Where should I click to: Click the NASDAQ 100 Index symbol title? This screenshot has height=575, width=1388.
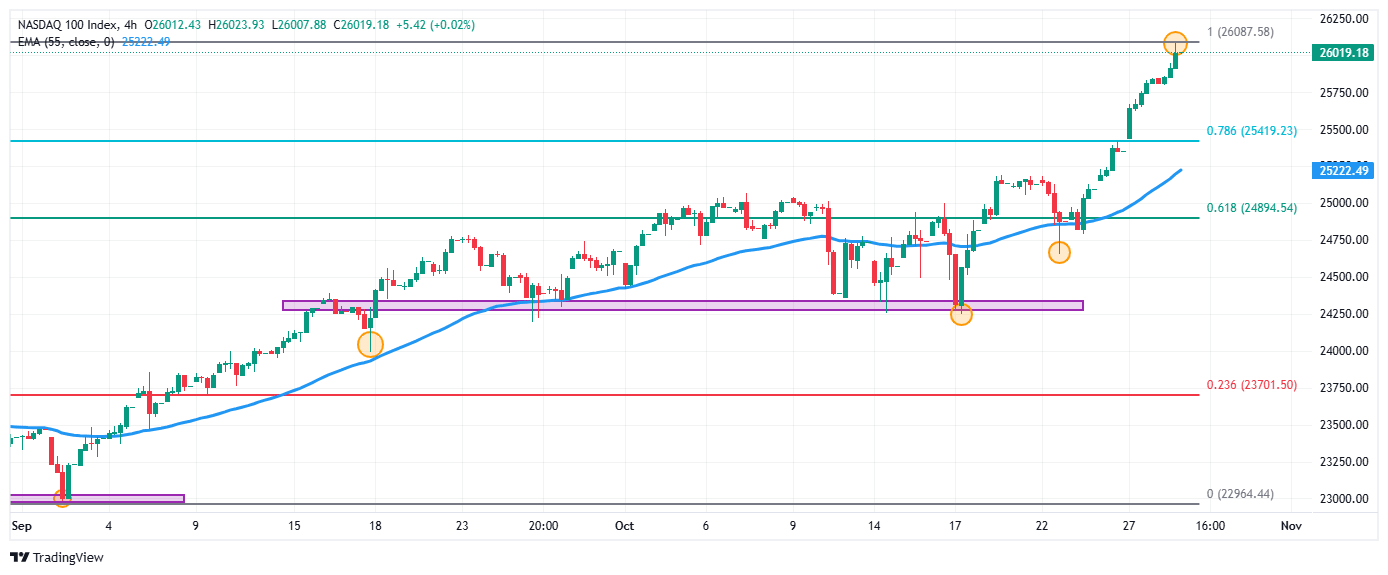tap(67, 24)
